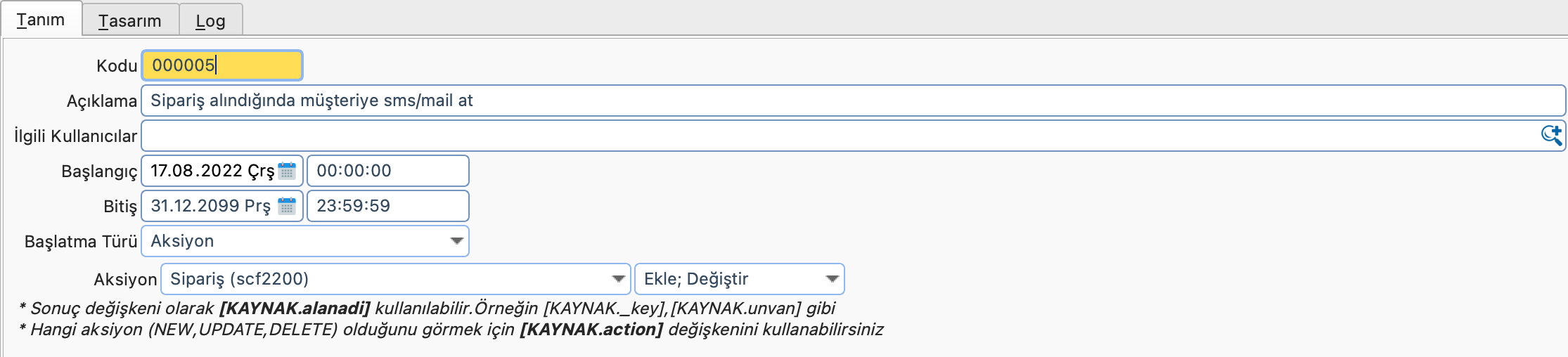Open the Başlangıç date calendar picker

point(287,171)
